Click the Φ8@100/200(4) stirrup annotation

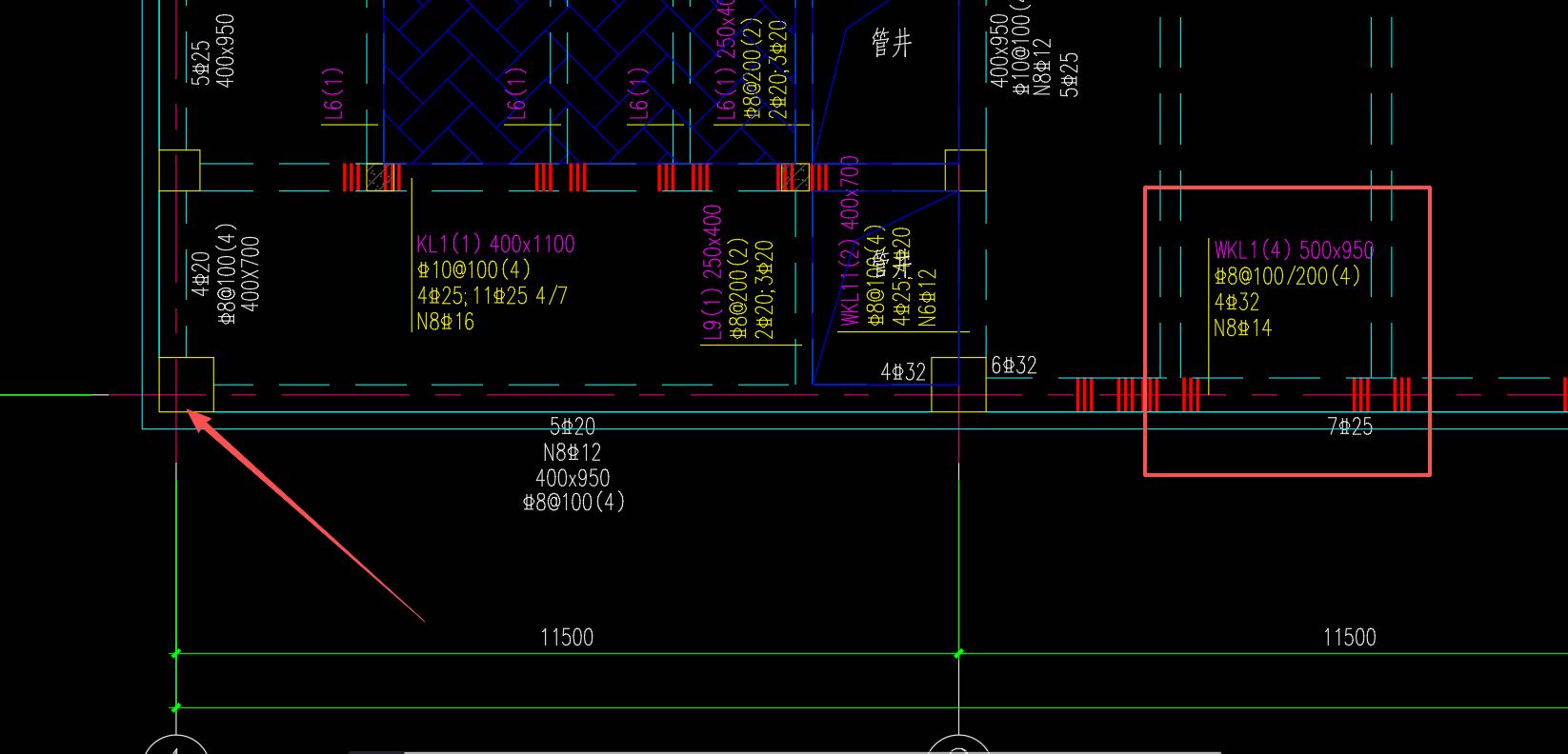[1287, 276]
